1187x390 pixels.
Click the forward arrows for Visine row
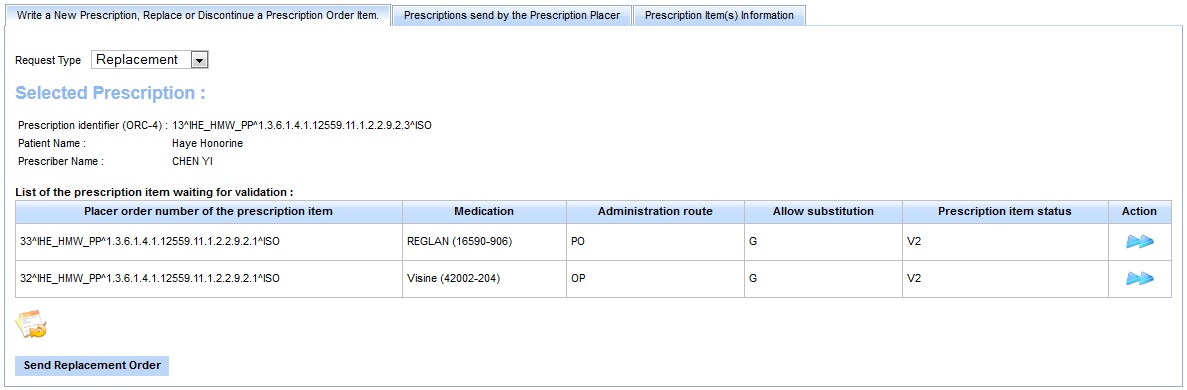tap(1139, 279)
